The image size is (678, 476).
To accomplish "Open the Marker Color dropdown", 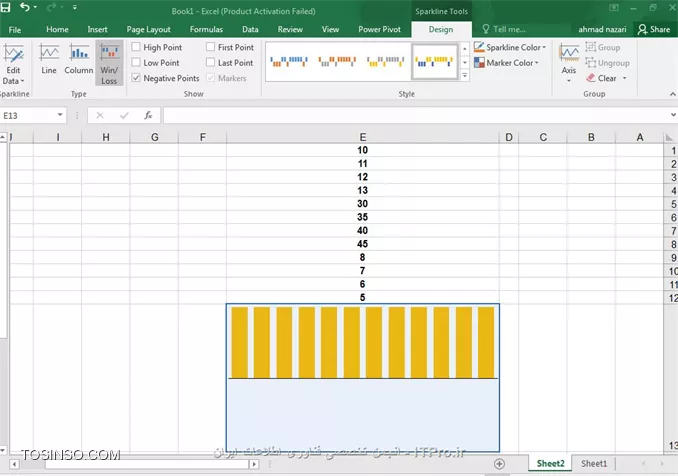I will point(507,63).
